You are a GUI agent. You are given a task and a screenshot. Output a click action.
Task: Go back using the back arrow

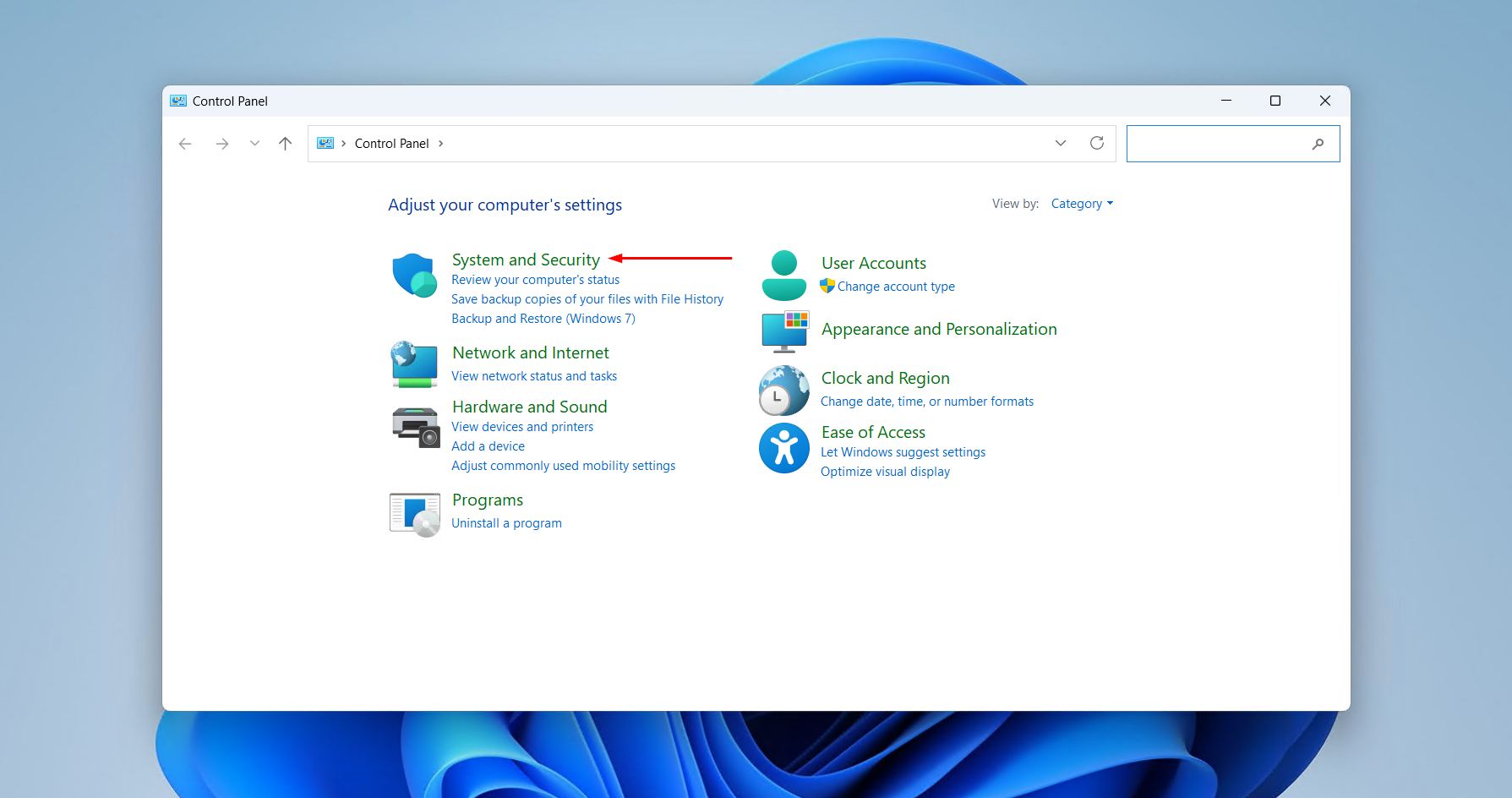coord(185,144)
